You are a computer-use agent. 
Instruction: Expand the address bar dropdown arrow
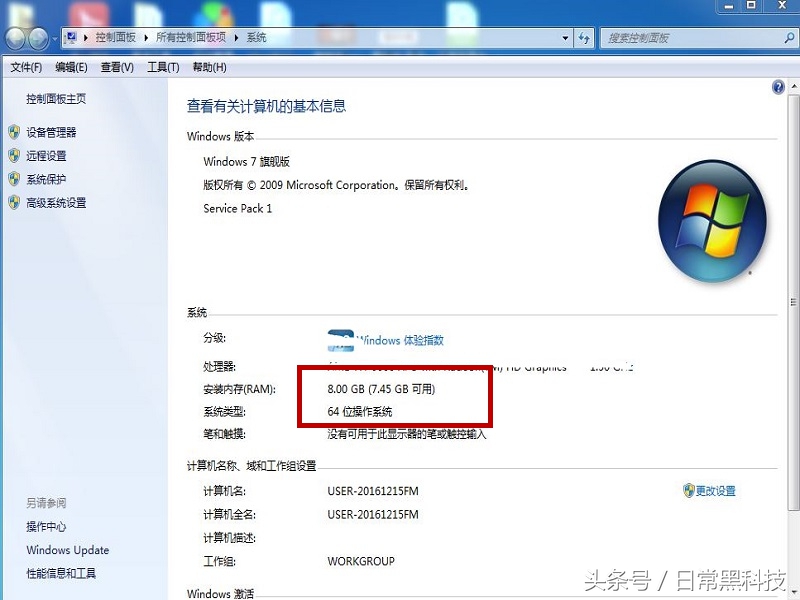[x=564, y=38]
